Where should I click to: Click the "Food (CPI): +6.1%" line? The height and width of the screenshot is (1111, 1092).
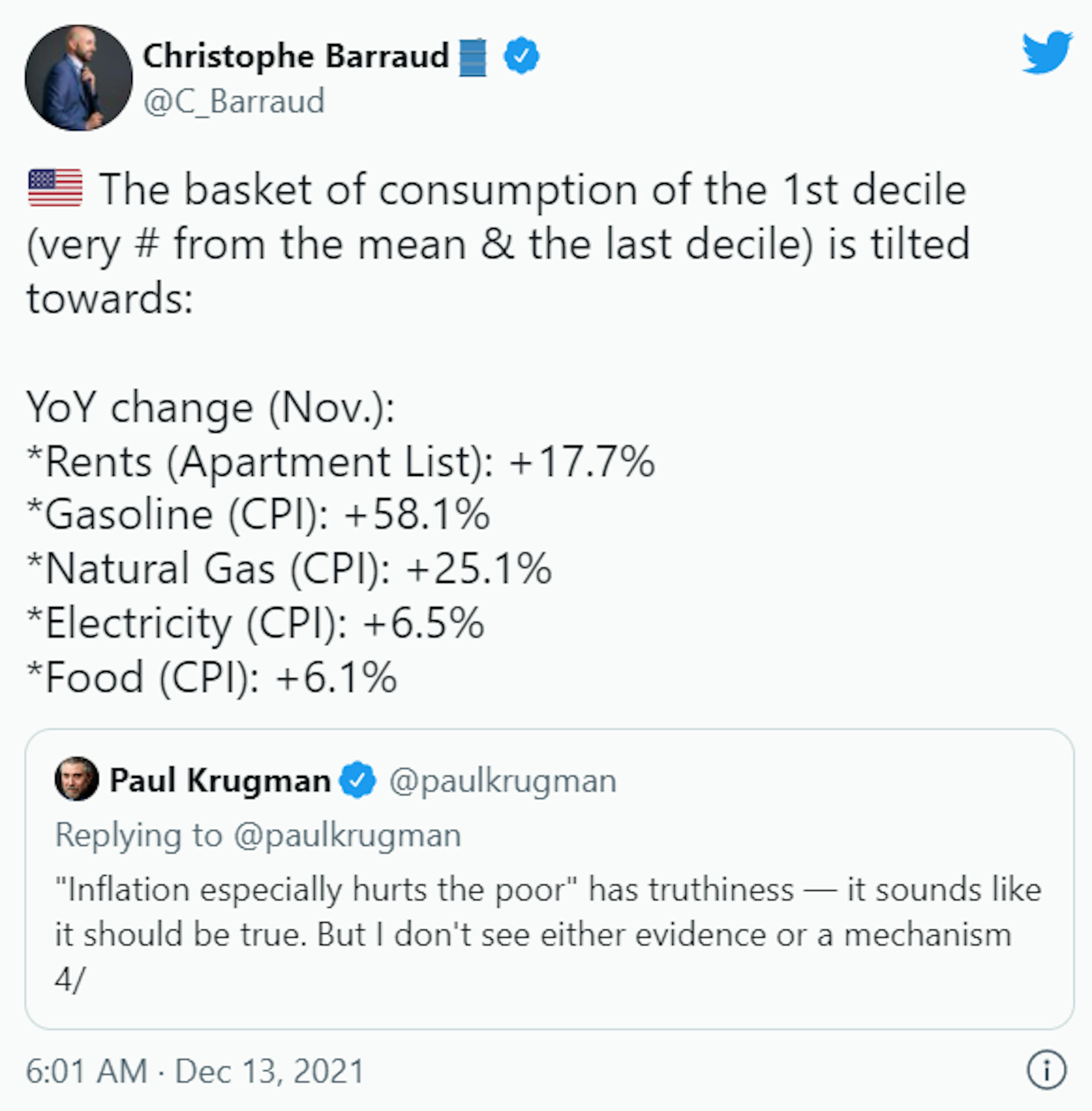click(212, 677)
